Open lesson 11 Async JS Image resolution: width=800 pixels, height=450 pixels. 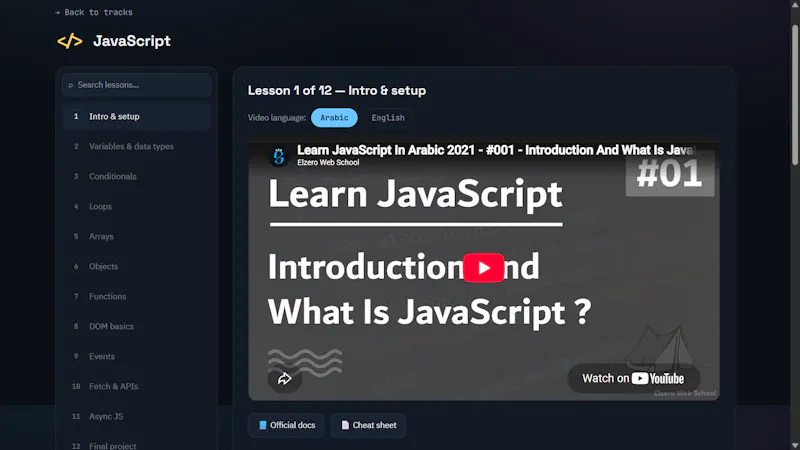coord(137,416)
